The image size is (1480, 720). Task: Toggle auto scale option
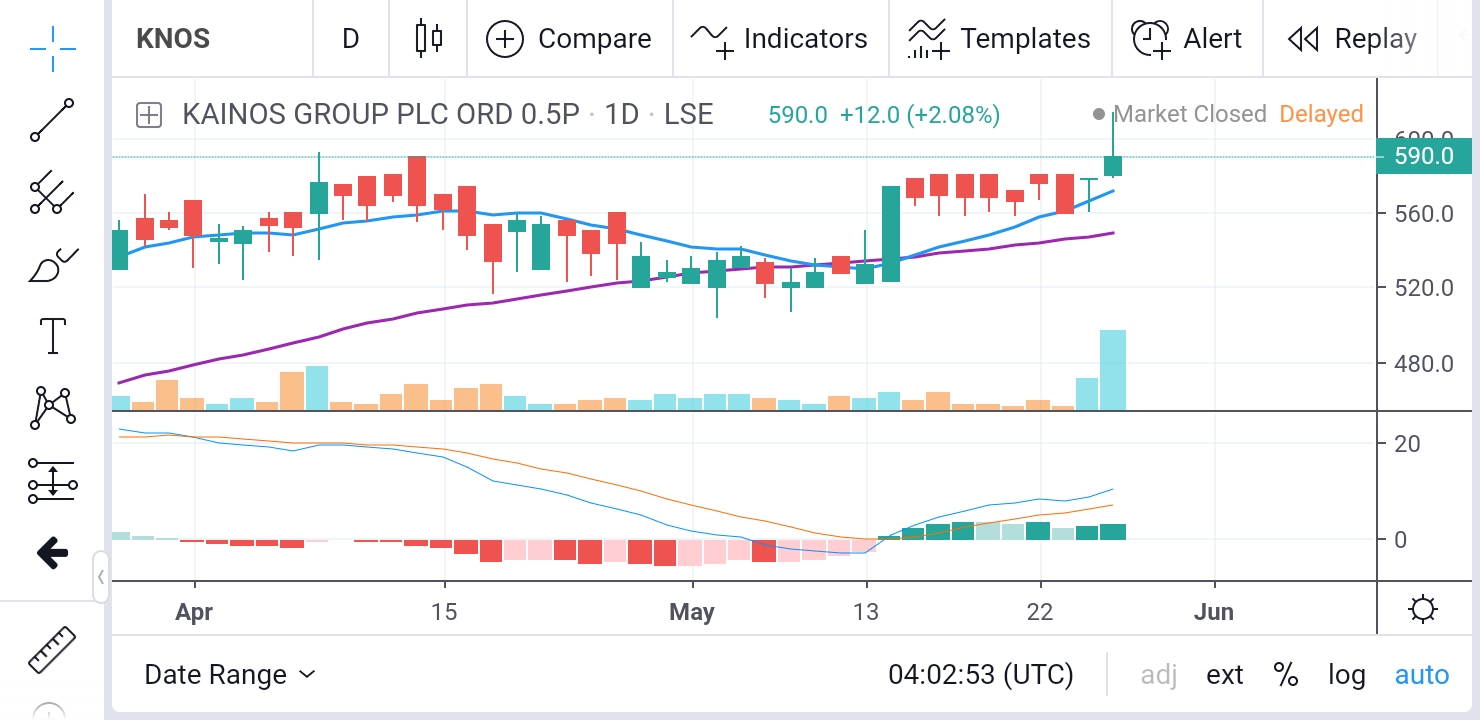point(1422,675)
